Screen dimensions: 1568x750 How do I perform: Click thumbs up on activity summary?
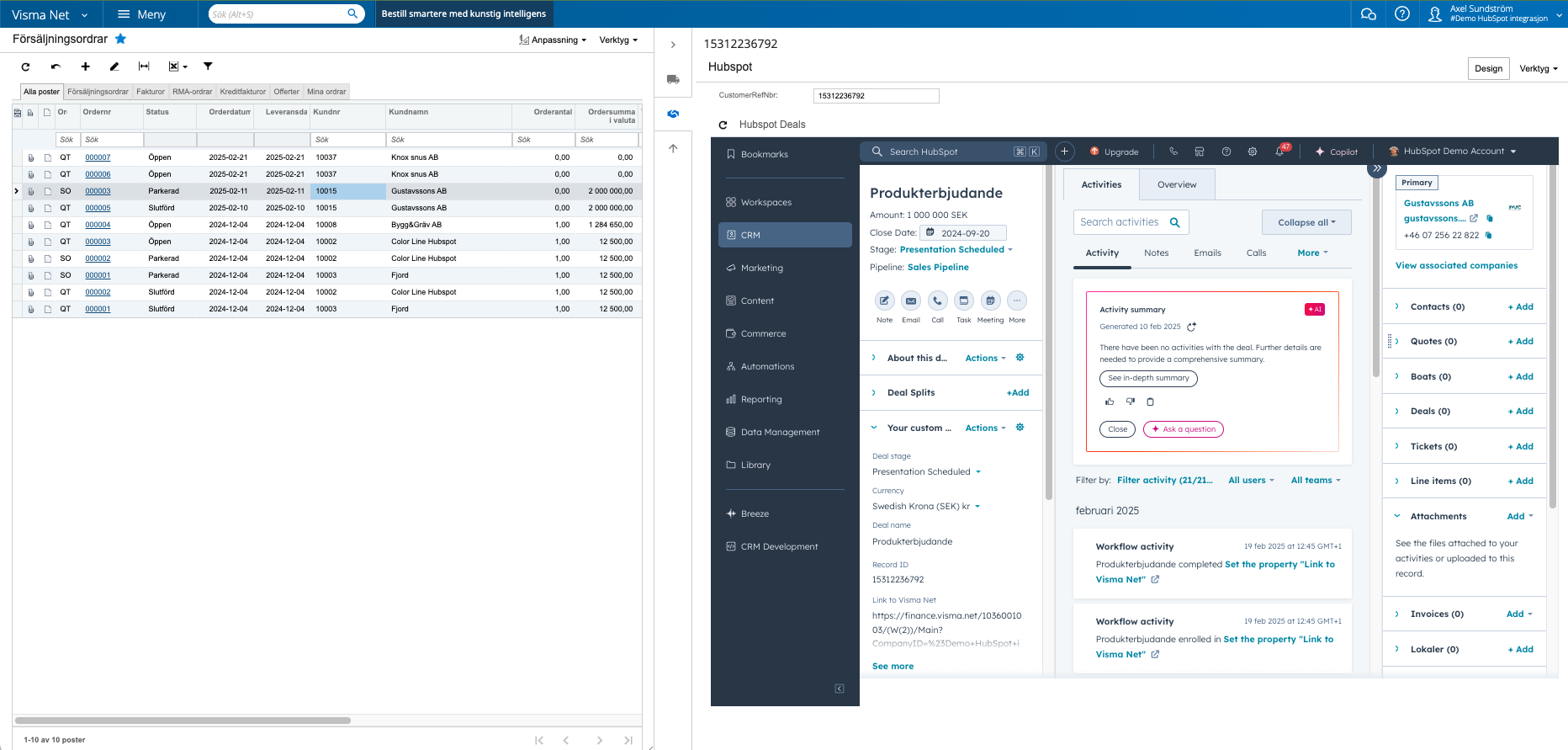(x=1110, y=402)
